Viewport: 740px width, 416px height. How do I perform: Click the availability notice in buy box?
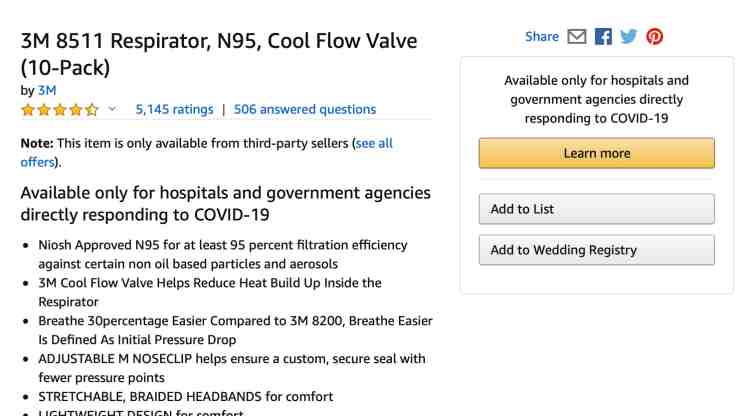[x=597, y=99]
